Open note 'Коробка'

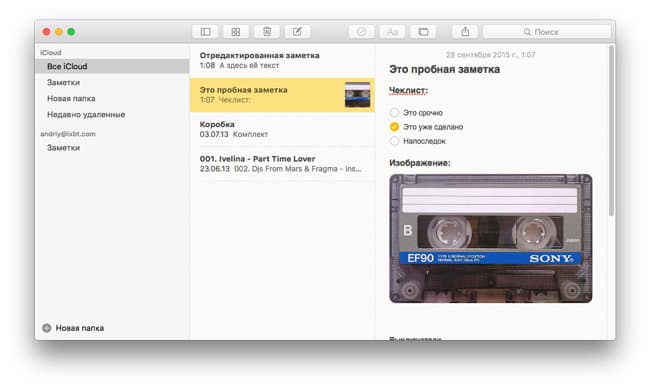click(282, 129)
